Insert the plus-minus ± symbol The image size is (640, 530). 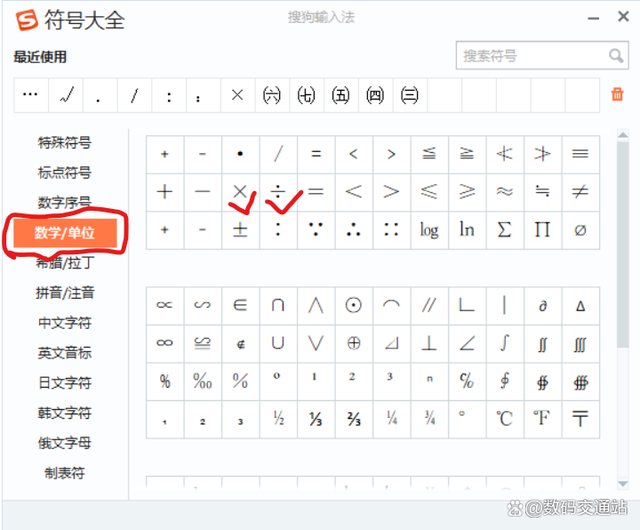pyautogui.click(x=240, y=229)
